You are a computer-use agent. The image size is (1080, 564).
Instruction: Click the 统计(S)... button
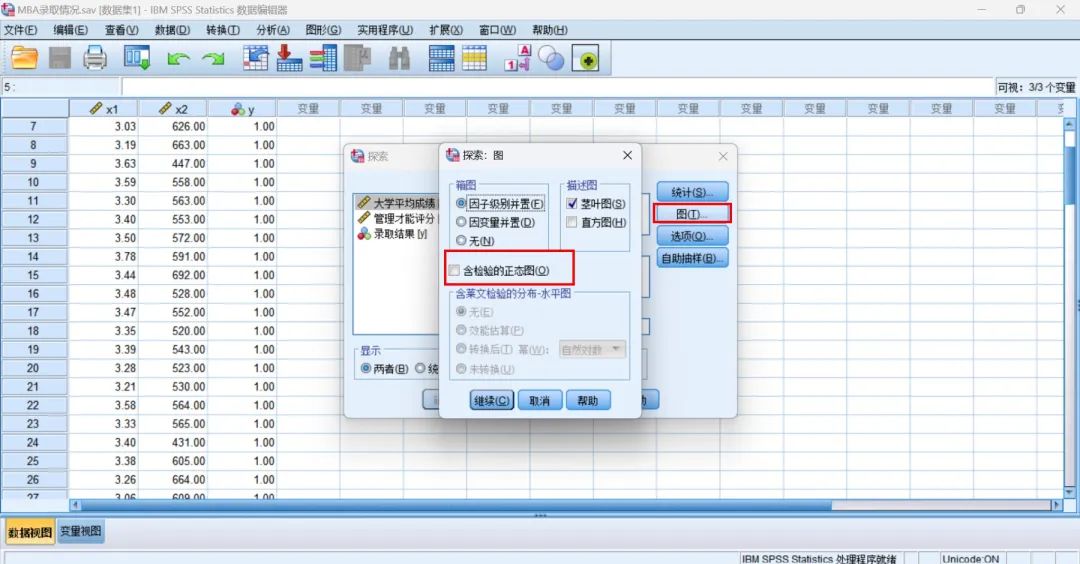(x=692, y=192)
